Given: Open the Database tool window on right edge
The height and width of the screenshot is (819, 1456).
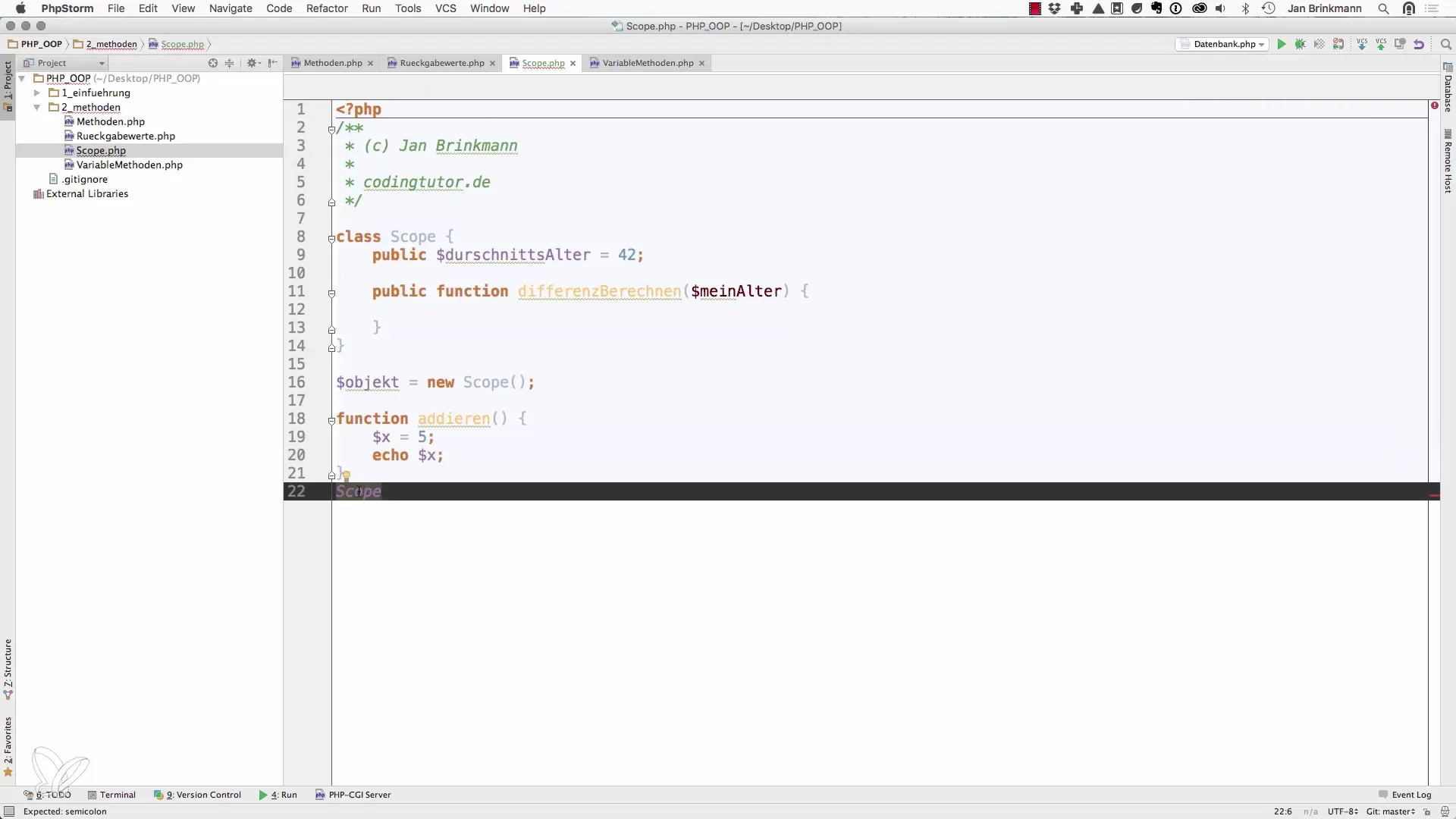Looking at the screenshot, I should tap(1448, 87).
